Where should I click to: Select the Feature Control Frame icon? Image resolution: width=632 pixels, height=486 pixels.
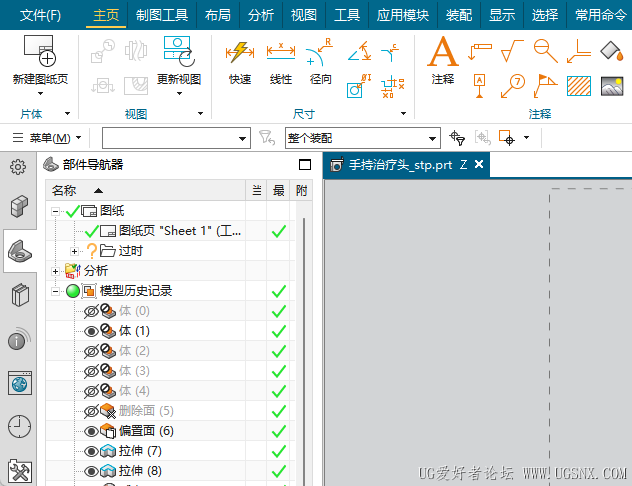click(480, 51)
